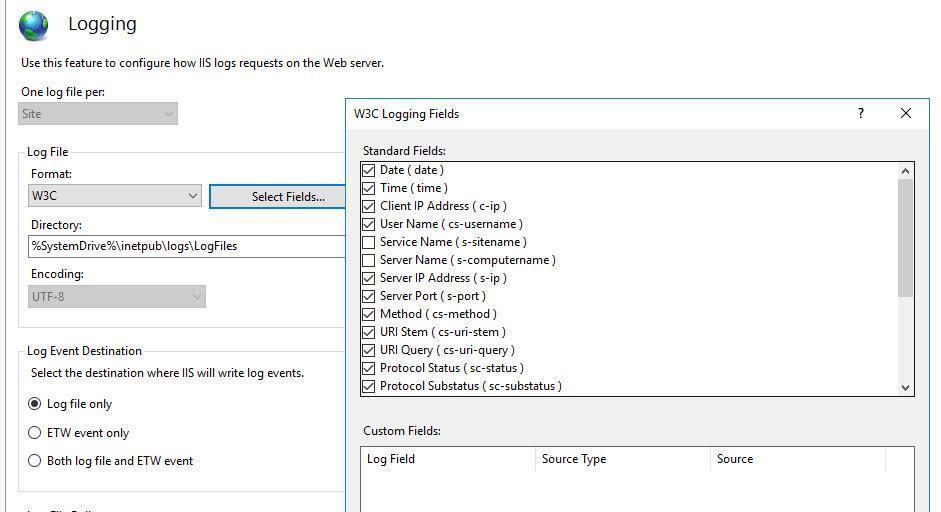Click the Standard Fields scrollbar thumb
Viewport: 941px width, 512px height.
tap(905, 238)
